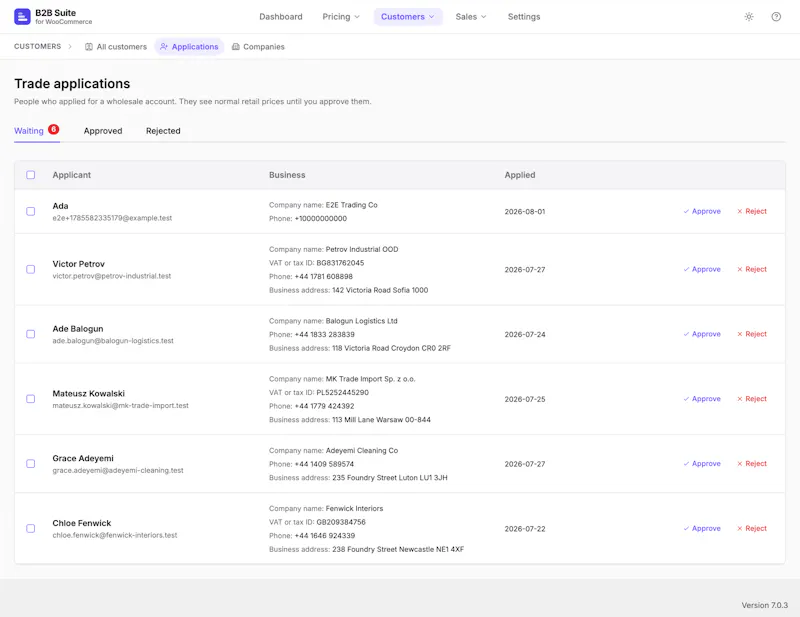Reject Ade Balogun's application
Screen dimensions: 800x617
pyautogui.click(x=752, y=334)
